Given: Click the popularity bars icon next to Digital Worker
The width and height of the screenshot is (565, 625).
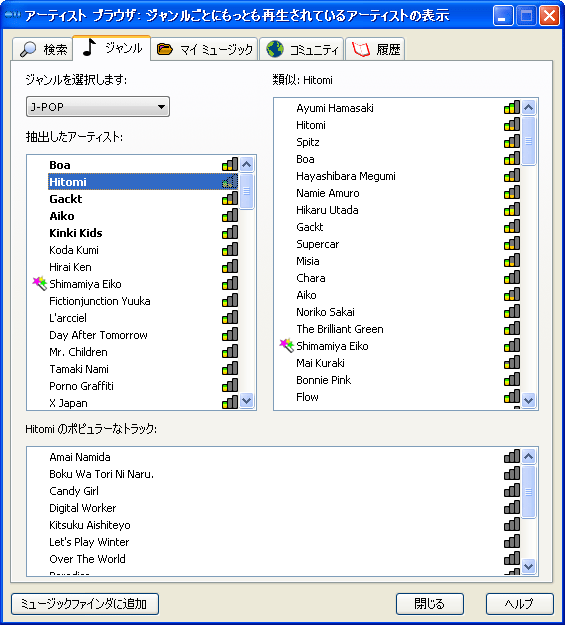Looking at the screenshot, I should click(x=512, y=507).
